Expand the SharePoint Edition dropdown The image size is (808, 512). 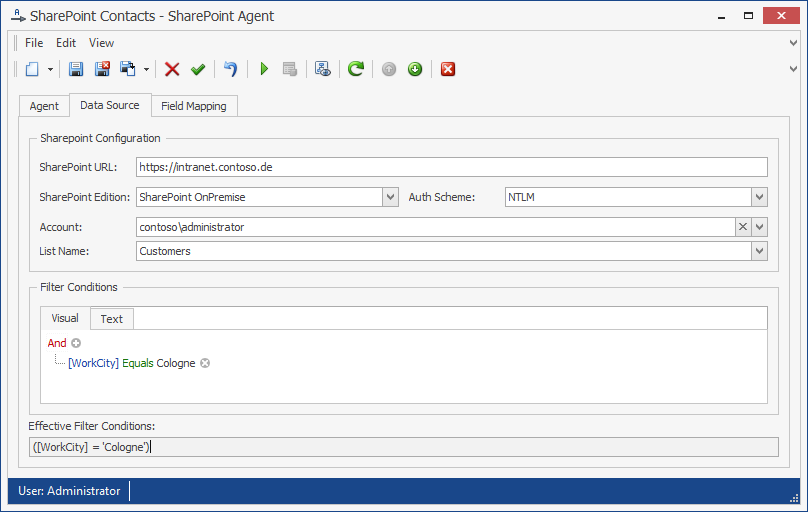tap(390, 197)
